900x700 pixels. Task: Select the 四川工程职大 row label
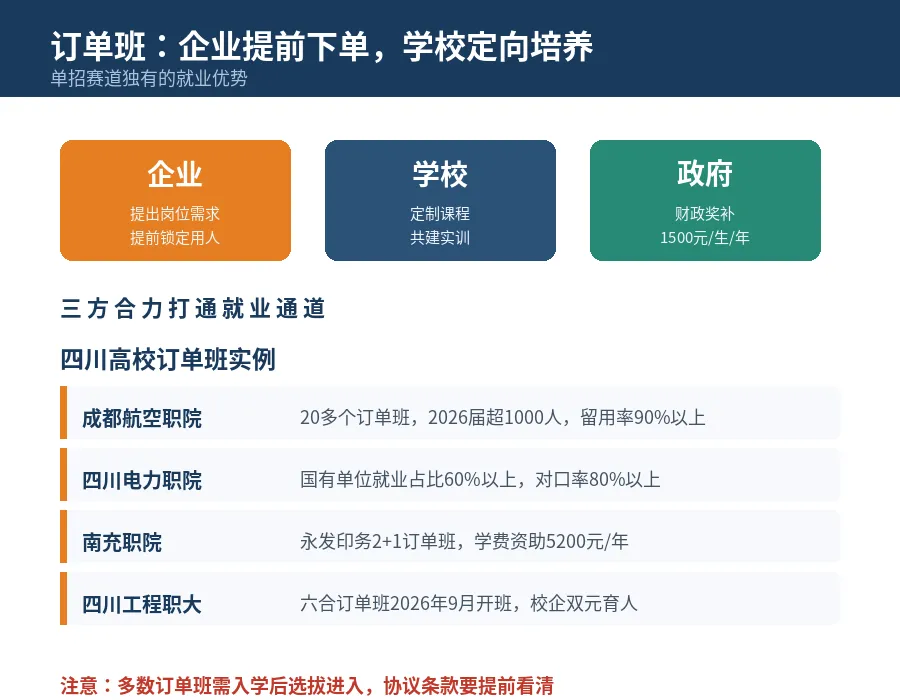coord(142,604)
